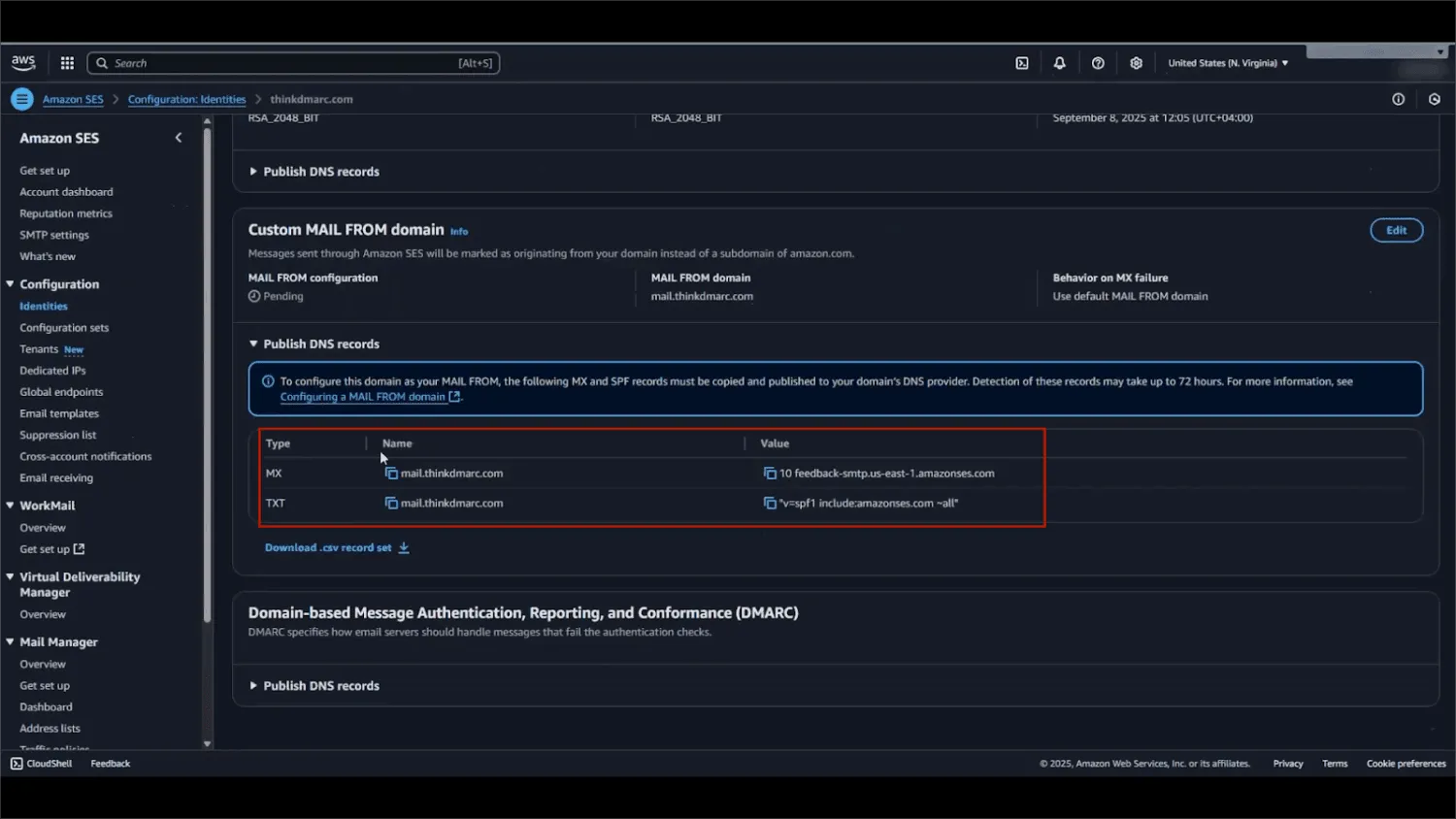Click the download icon next to .csv record set
This screenshot has height=819, width=1456.
(x=404, y=548)
